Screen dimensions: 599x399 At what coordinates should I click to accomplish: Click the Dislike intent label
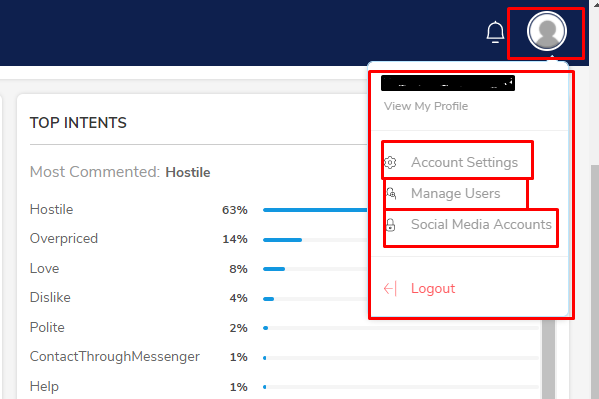pyautogui.click(x=50, y=297)
